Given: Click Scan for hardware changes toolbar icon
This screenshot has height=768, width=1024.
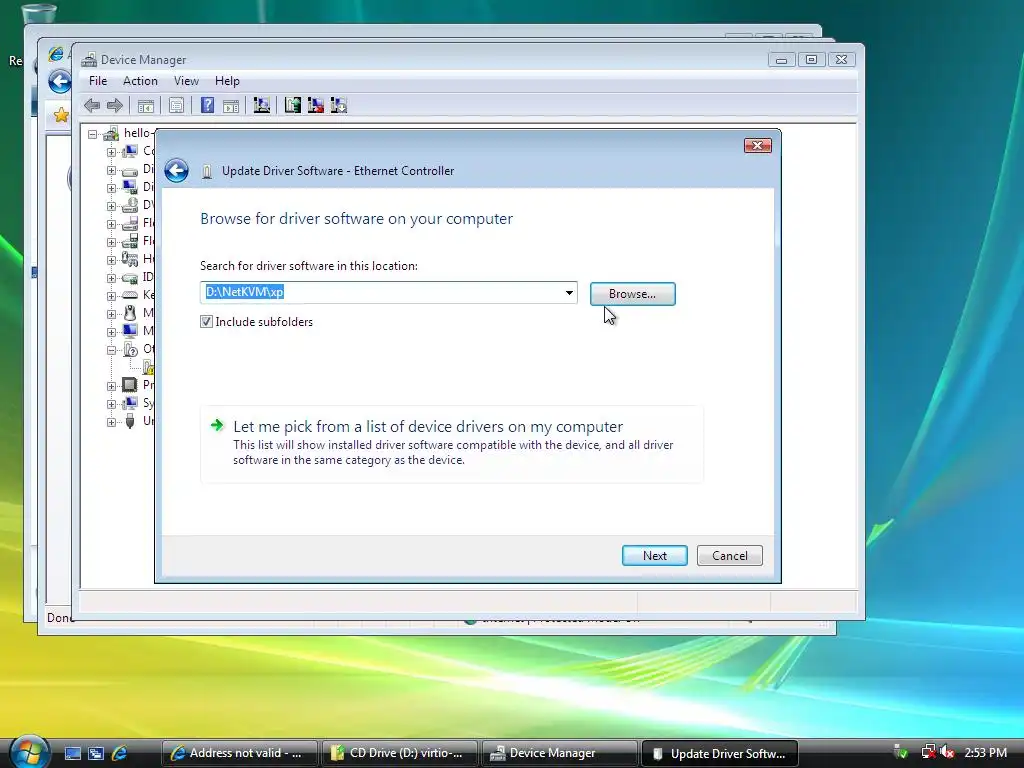Looking at the screenshot, I should click(x=262, y=105).
